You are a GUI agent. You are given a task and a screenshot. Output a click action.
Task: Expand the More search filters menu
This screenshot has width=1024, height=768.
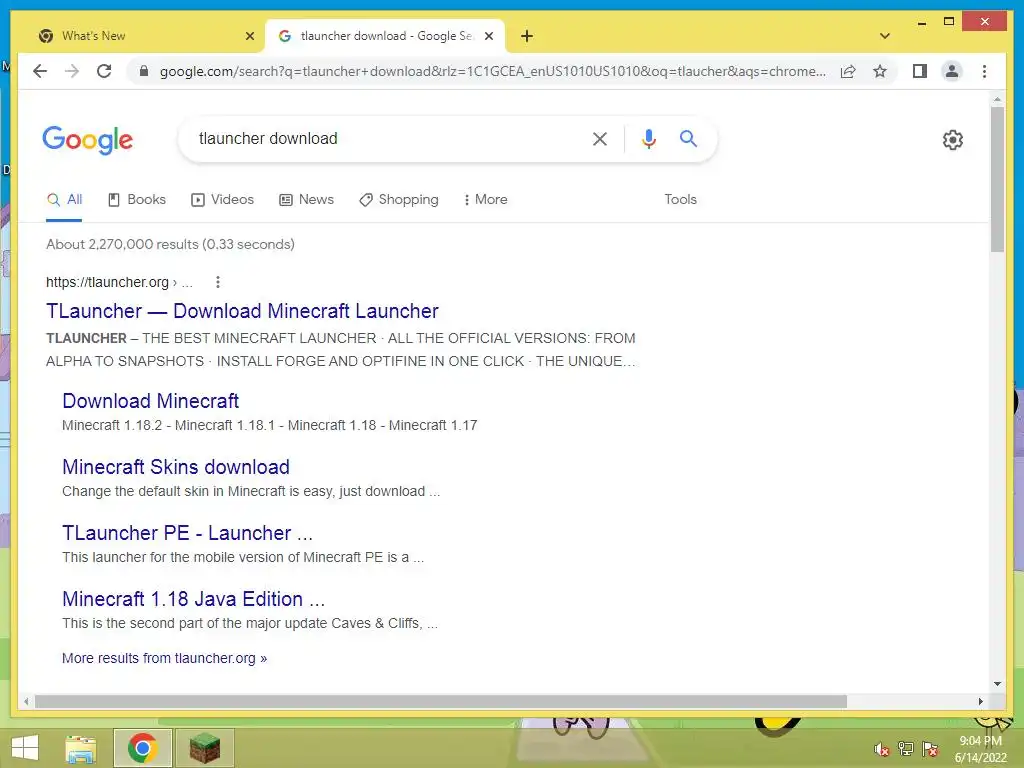485,200
